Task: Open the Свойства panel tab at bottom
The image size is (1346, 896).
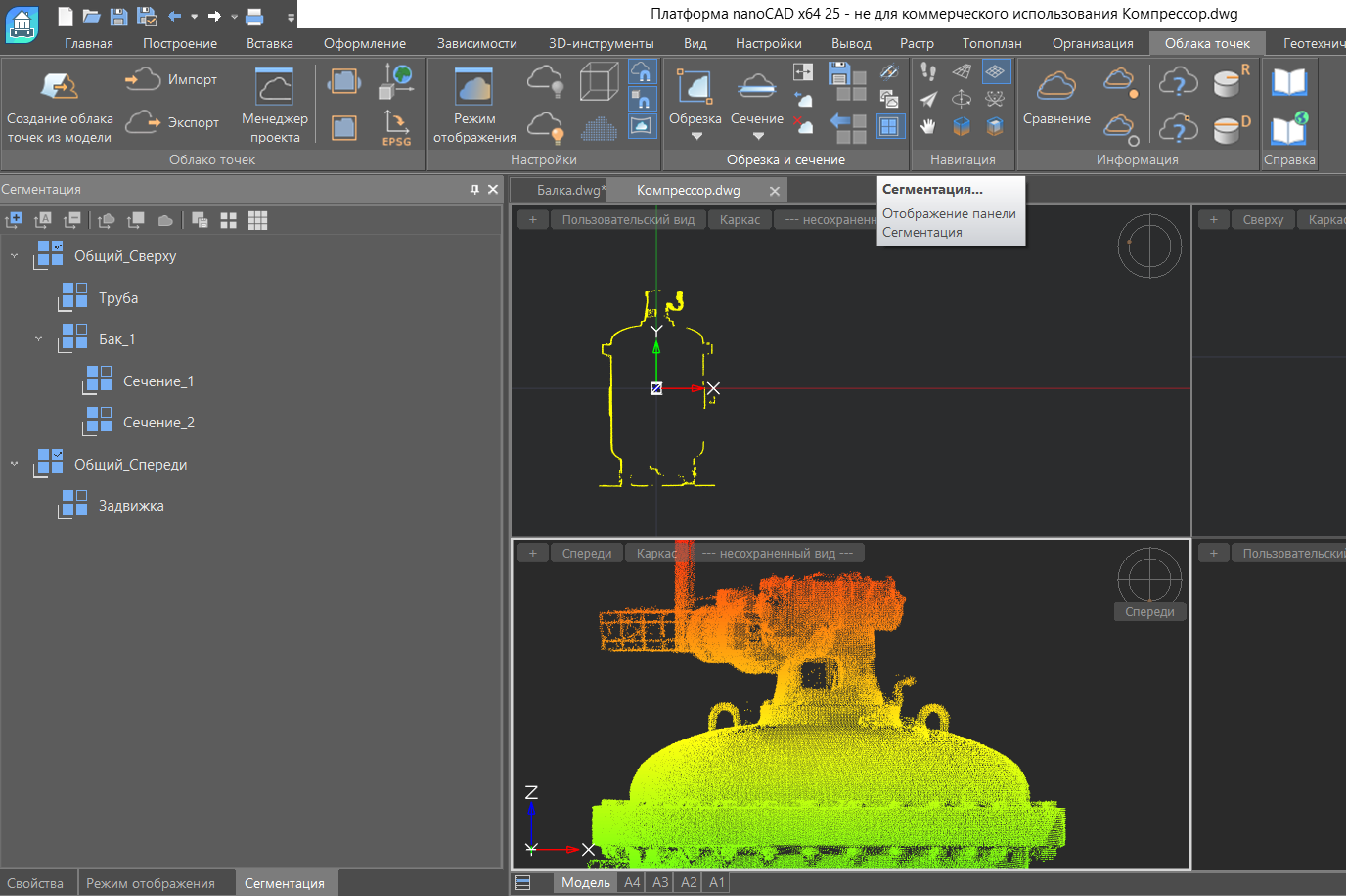Action: [35, 883]
